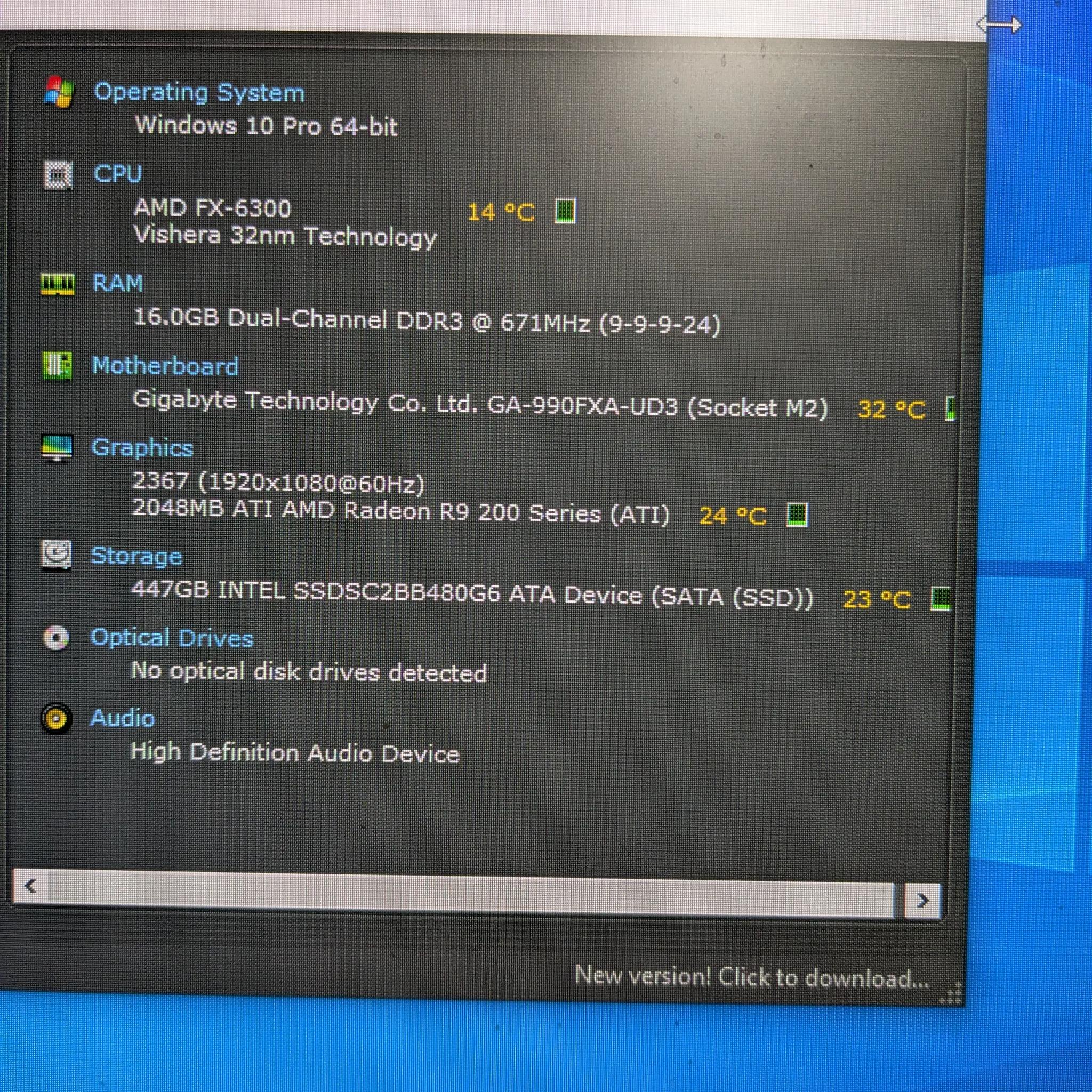Click the graphics card temperature status icon
Screen dimensions: 1092x1092
click(x=798, y=515)
